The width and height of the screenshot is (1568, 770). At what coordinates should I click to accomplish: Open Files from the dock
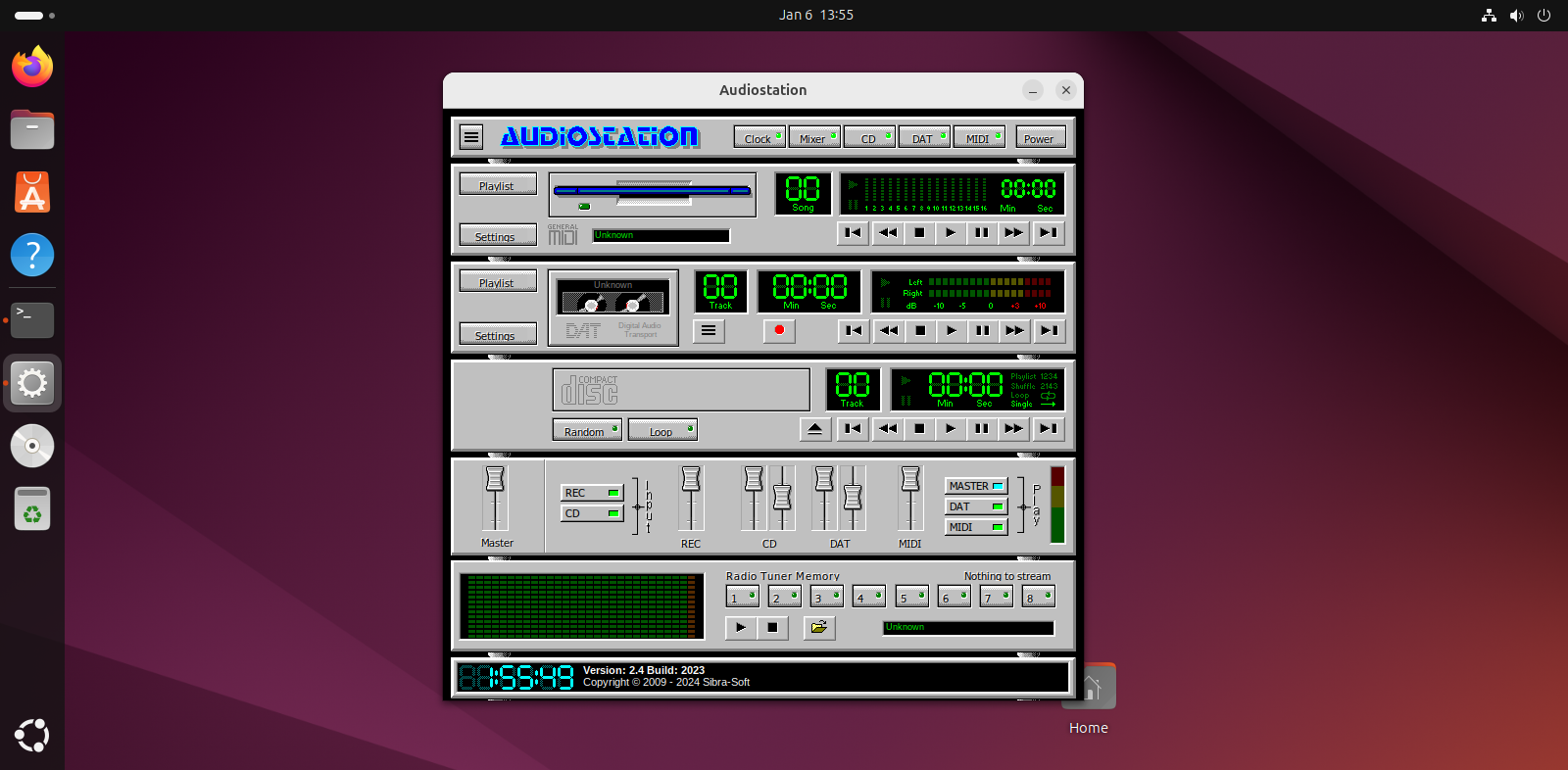click(x=32, y=129)
